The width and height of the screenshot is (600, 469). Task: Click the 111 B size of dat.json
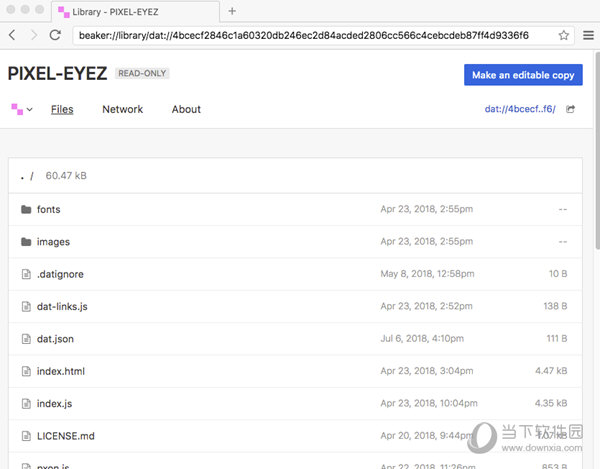pyautogui.click(x=557, y=338)
